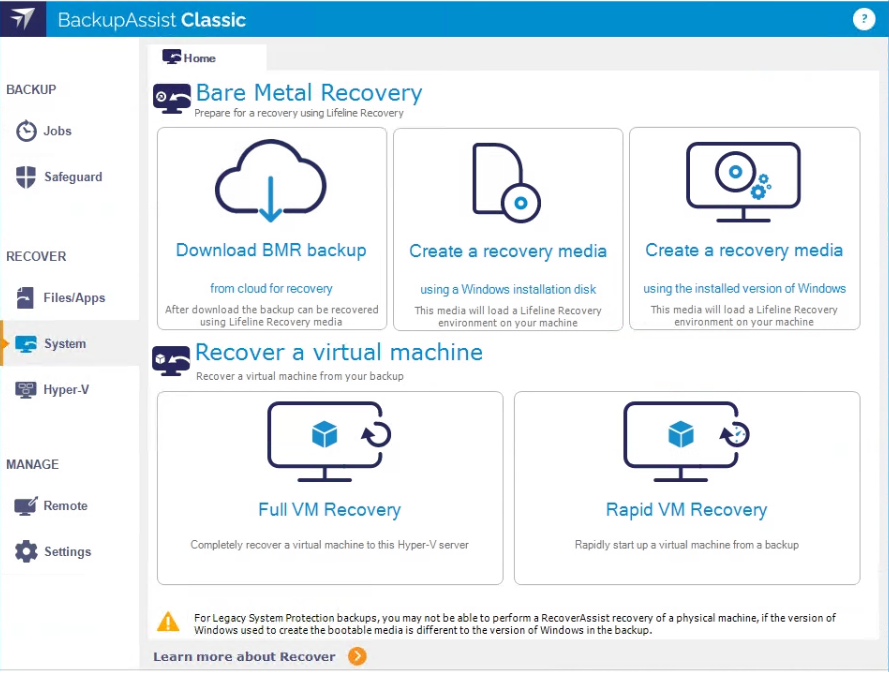Select recovery media using a Windows installation disk
This screenshot has height=674, width=889.
pos(508,229)
